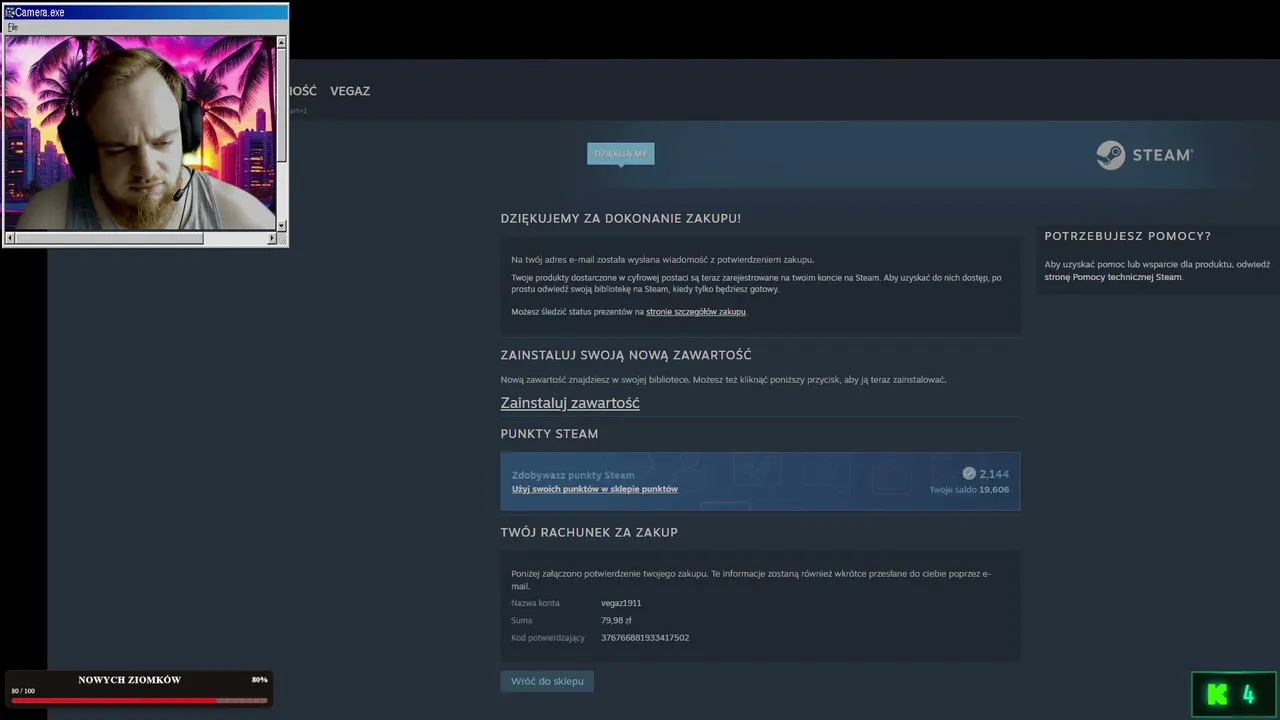The image size is (1280, 720).
Task: Click the right arrow of Camera.exe horizontal scrollbar
Action: pyautogui.click(x=271, y=238)
